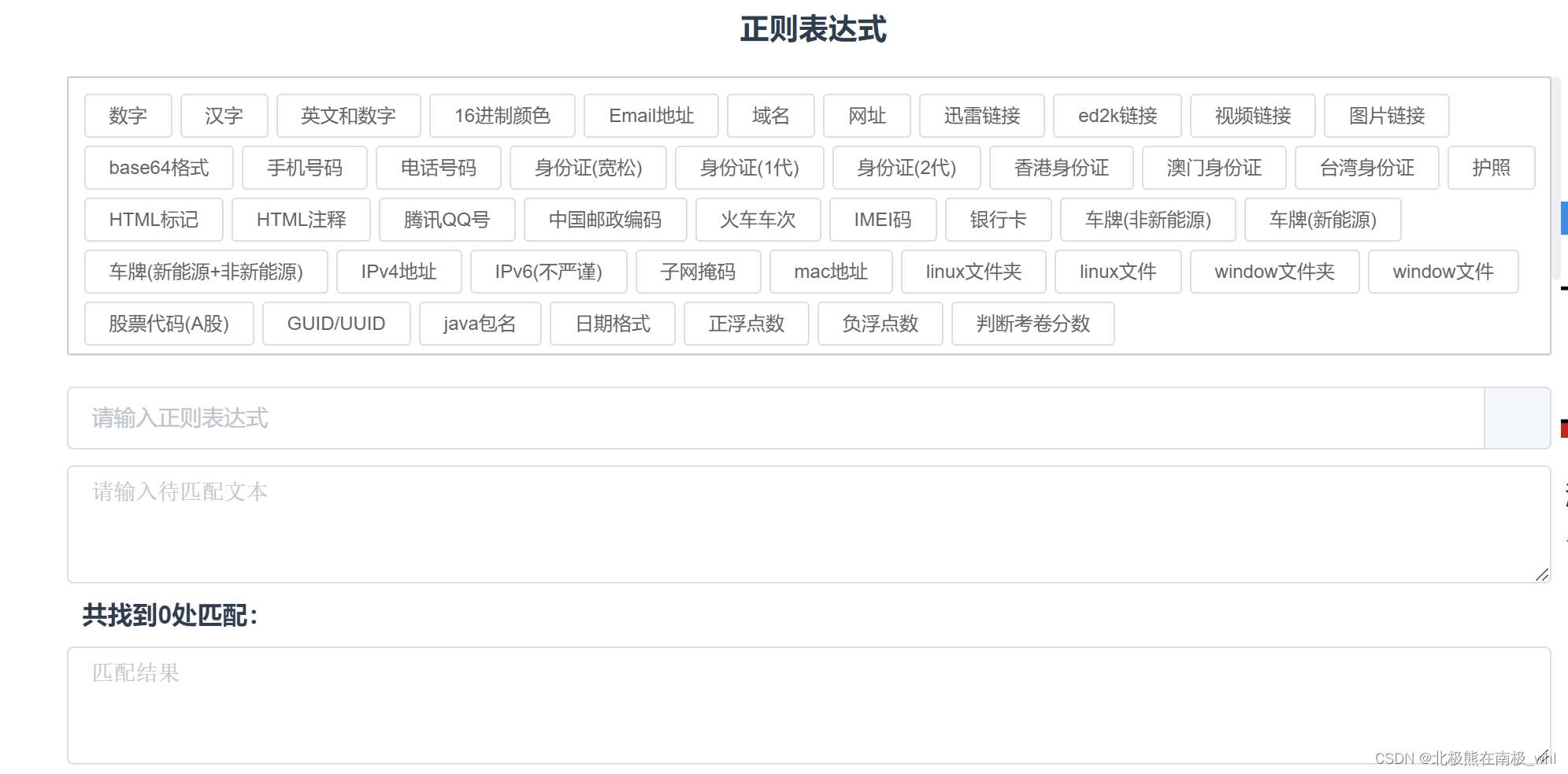The width and height of the screenshot is (1568, 774).
Task: Pick the GUID/UUID pattern
Action: (336, 323)
